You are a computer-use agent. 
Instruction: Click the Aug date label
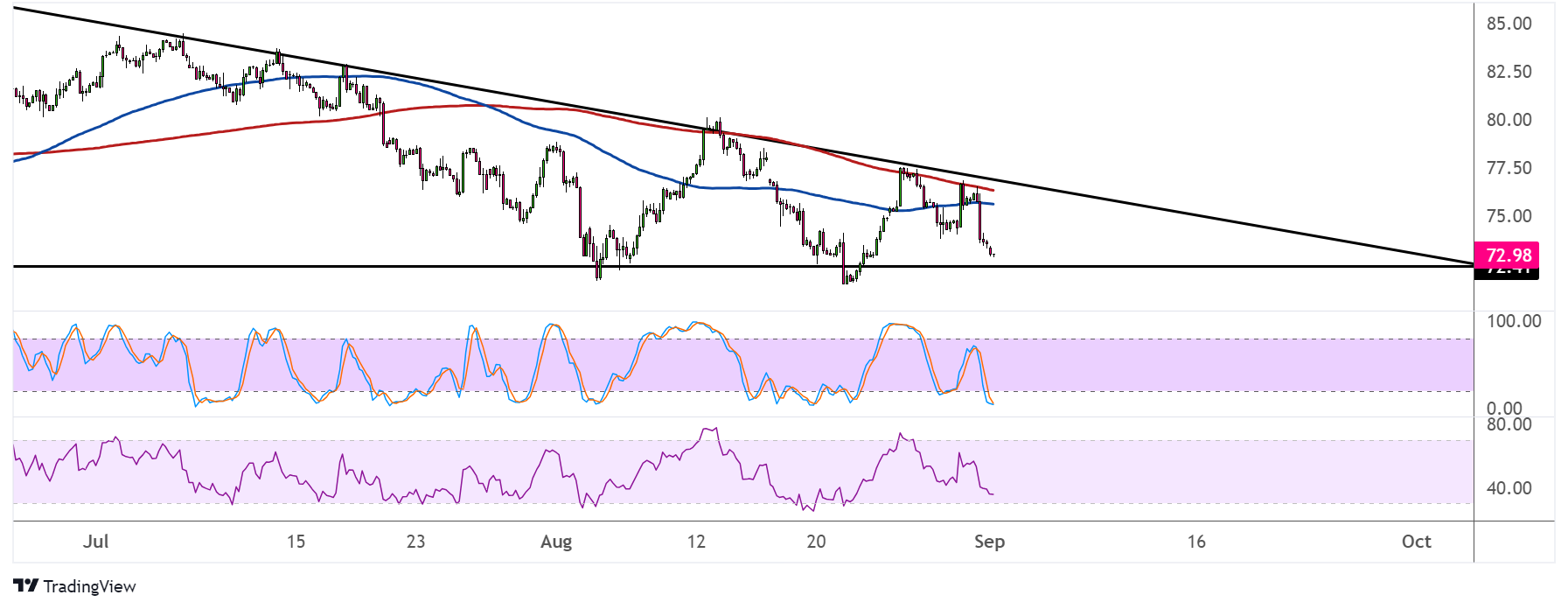(556, 542)
